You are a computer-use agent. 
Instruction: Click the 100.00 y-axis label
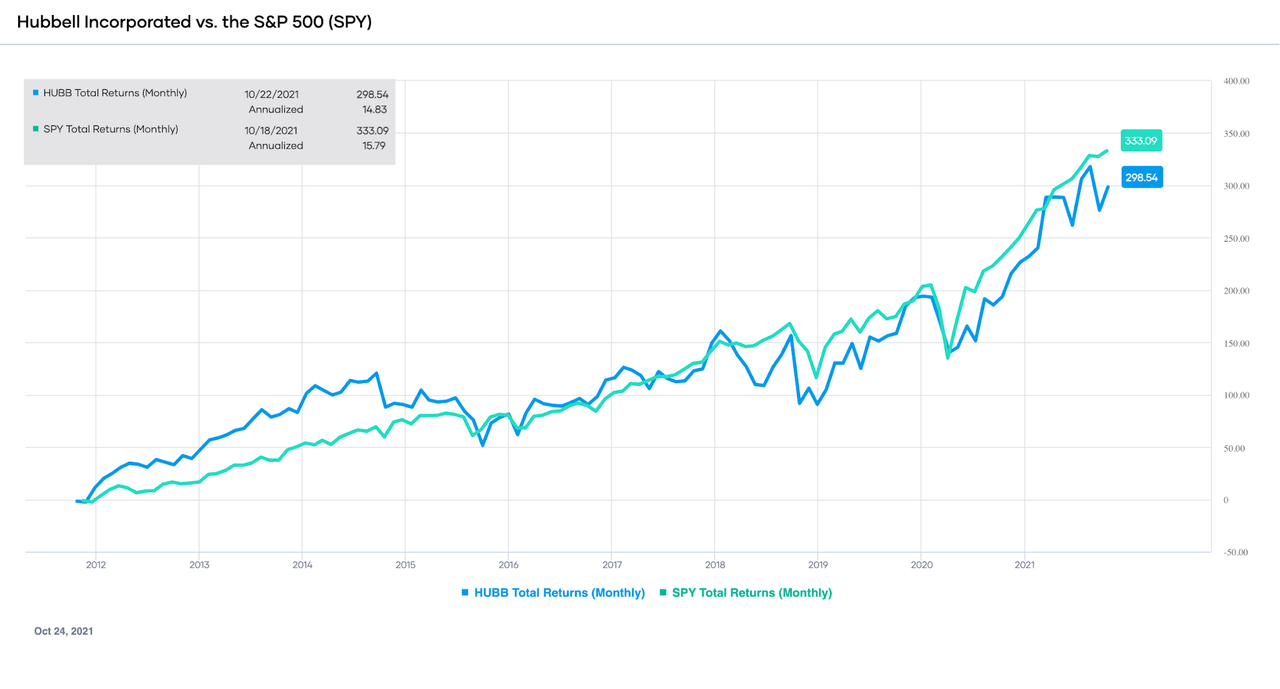pyautogui.click(x=1236, y=396)
